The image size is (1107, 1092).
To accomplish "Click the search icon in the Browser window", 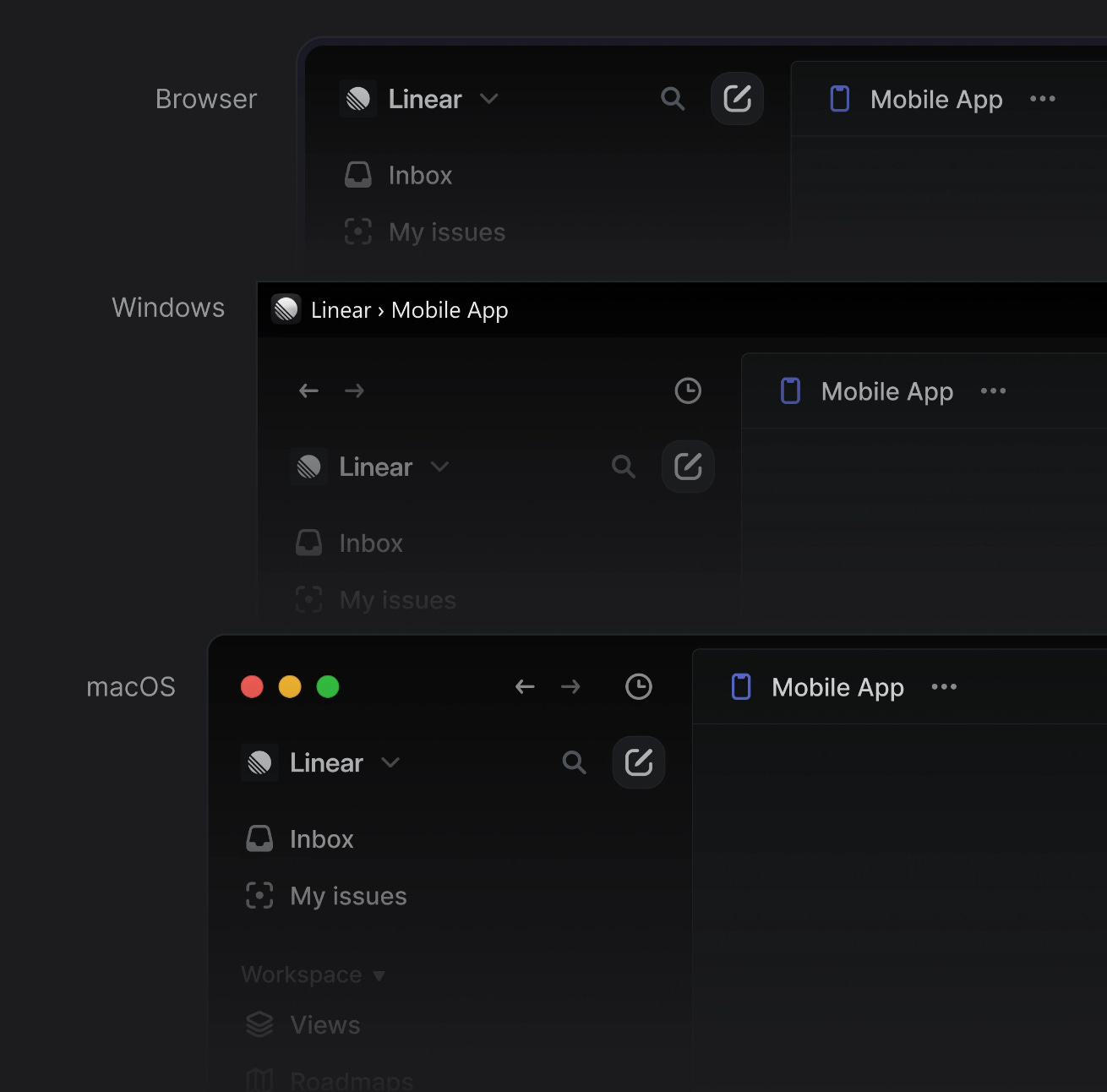I will coord(673,99).
